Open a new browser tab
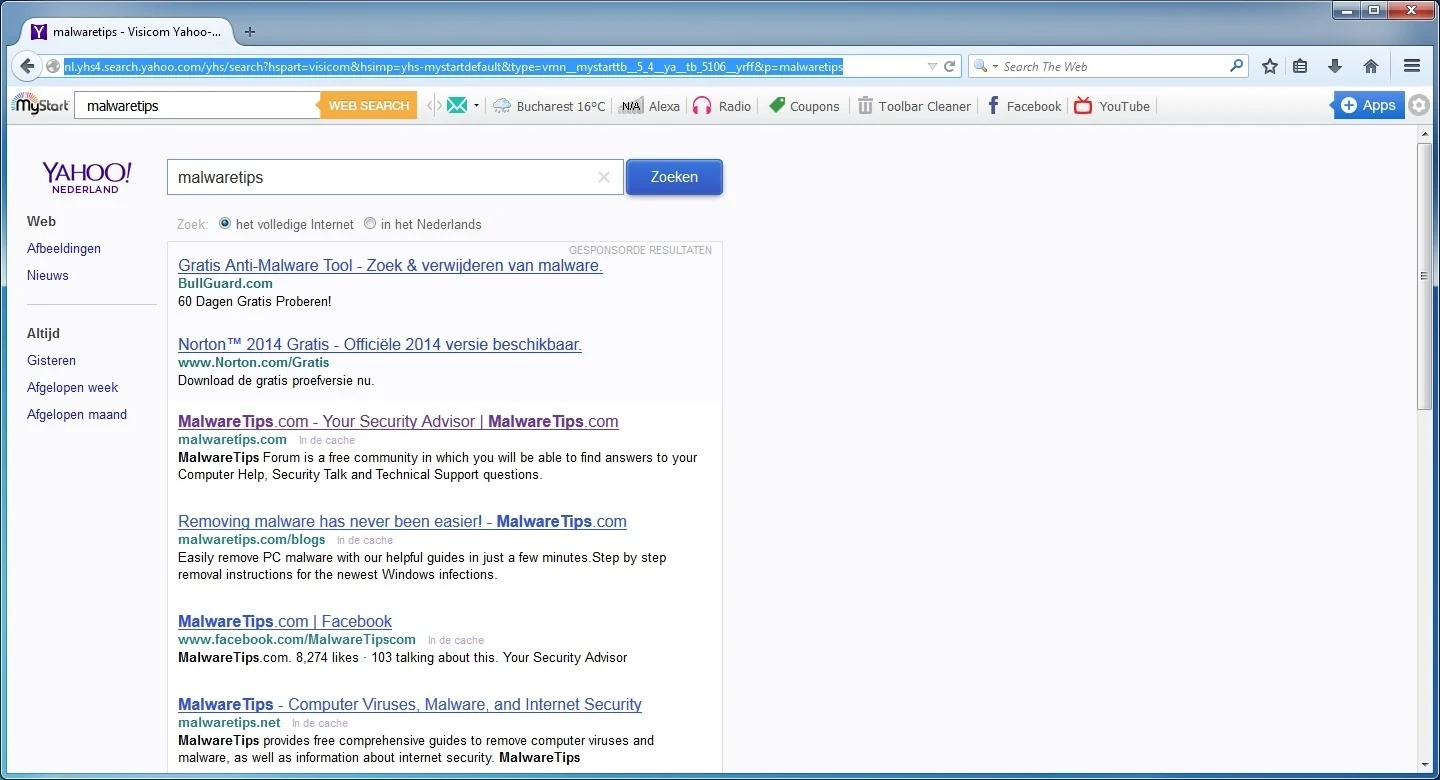The image size is (1440, 780). click(250, 31)
